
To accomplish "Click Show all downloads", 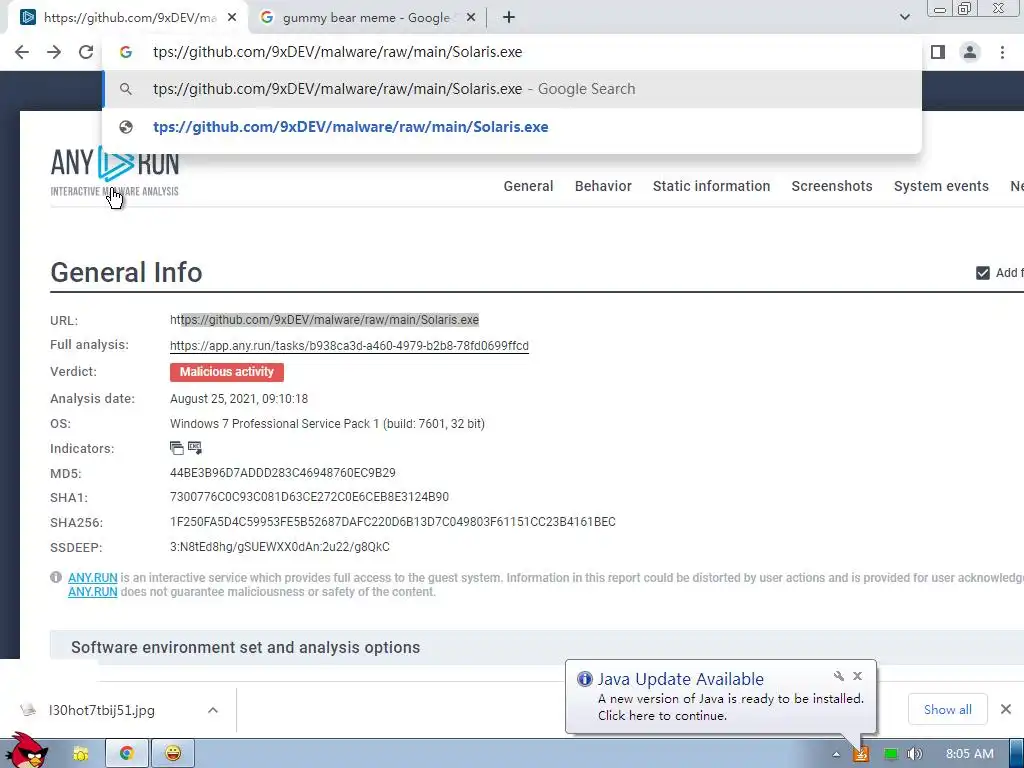I will 948,710.
